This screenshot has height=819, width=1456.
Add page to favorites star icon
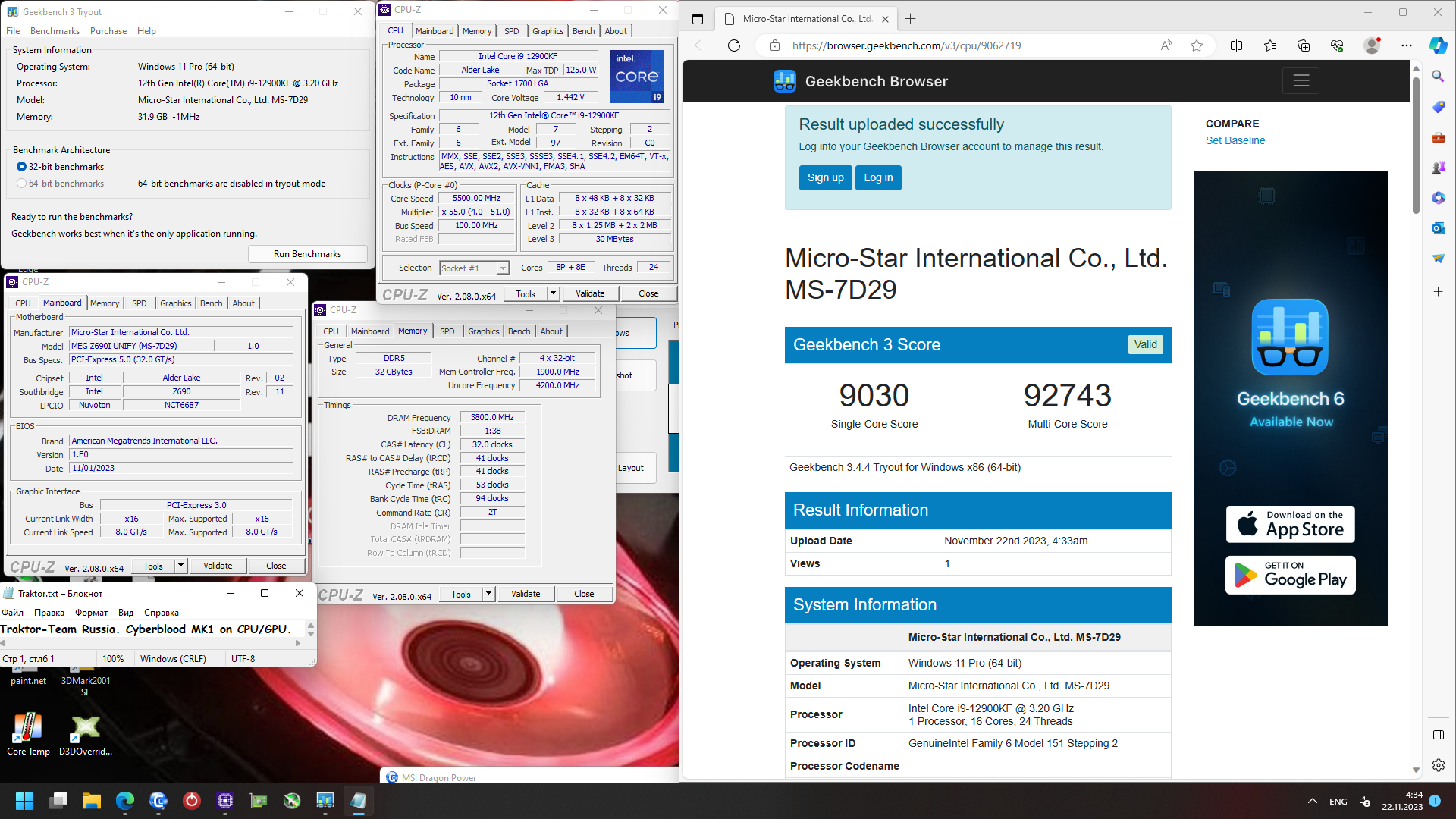tap(1197, 45)
